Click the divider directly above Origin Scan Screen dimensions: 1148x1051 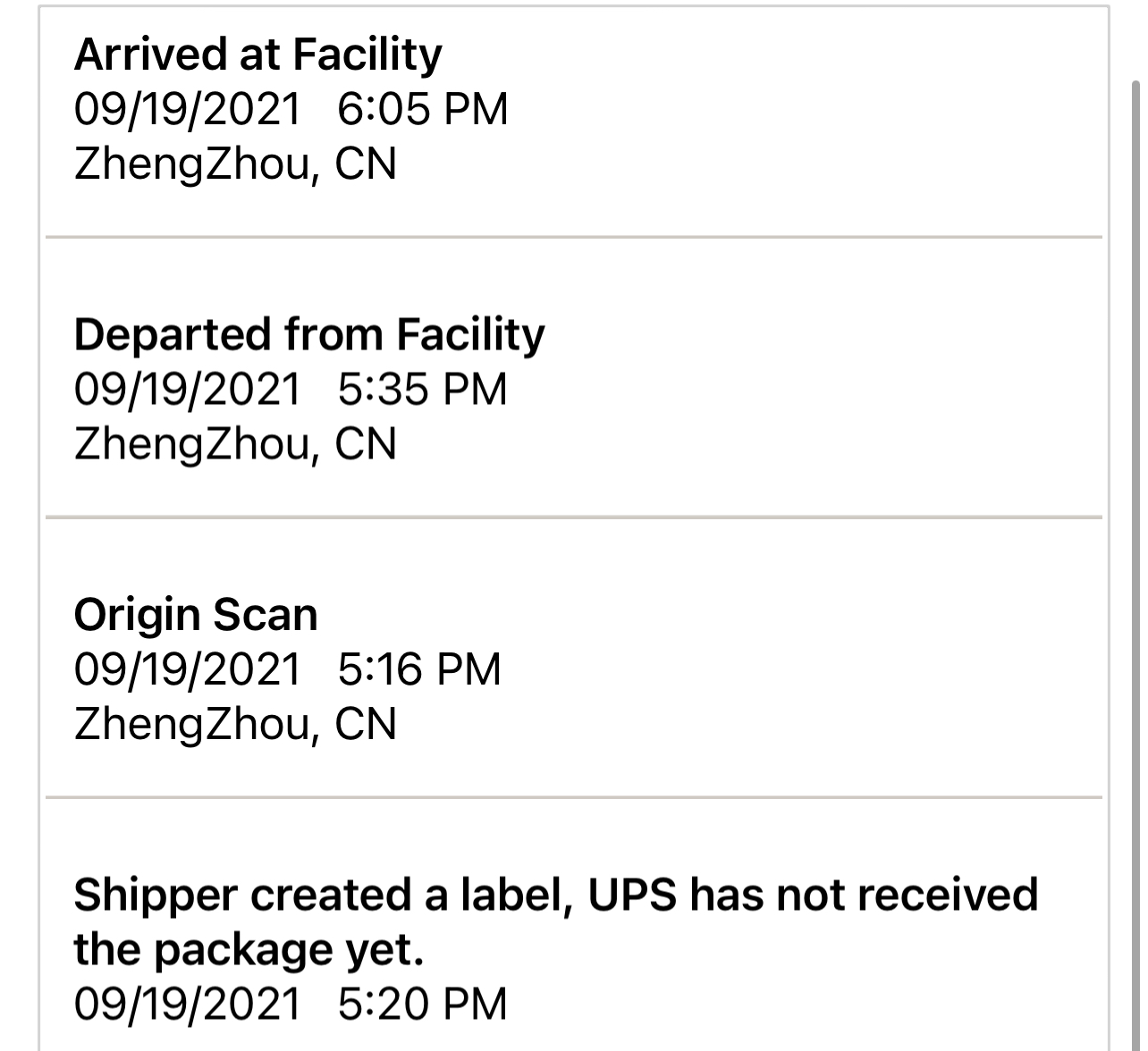pyautogui.click(x=574, y=517)
